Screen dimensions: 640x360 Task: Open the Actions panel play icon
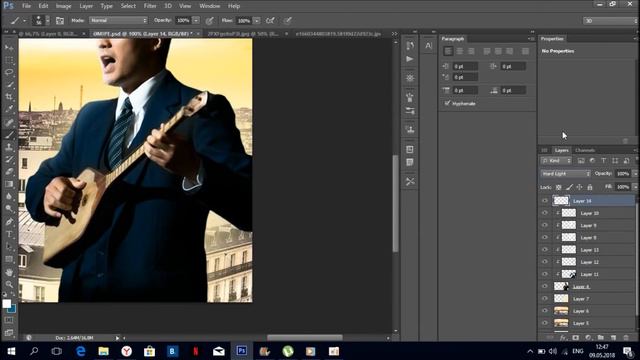pos(410,59)
